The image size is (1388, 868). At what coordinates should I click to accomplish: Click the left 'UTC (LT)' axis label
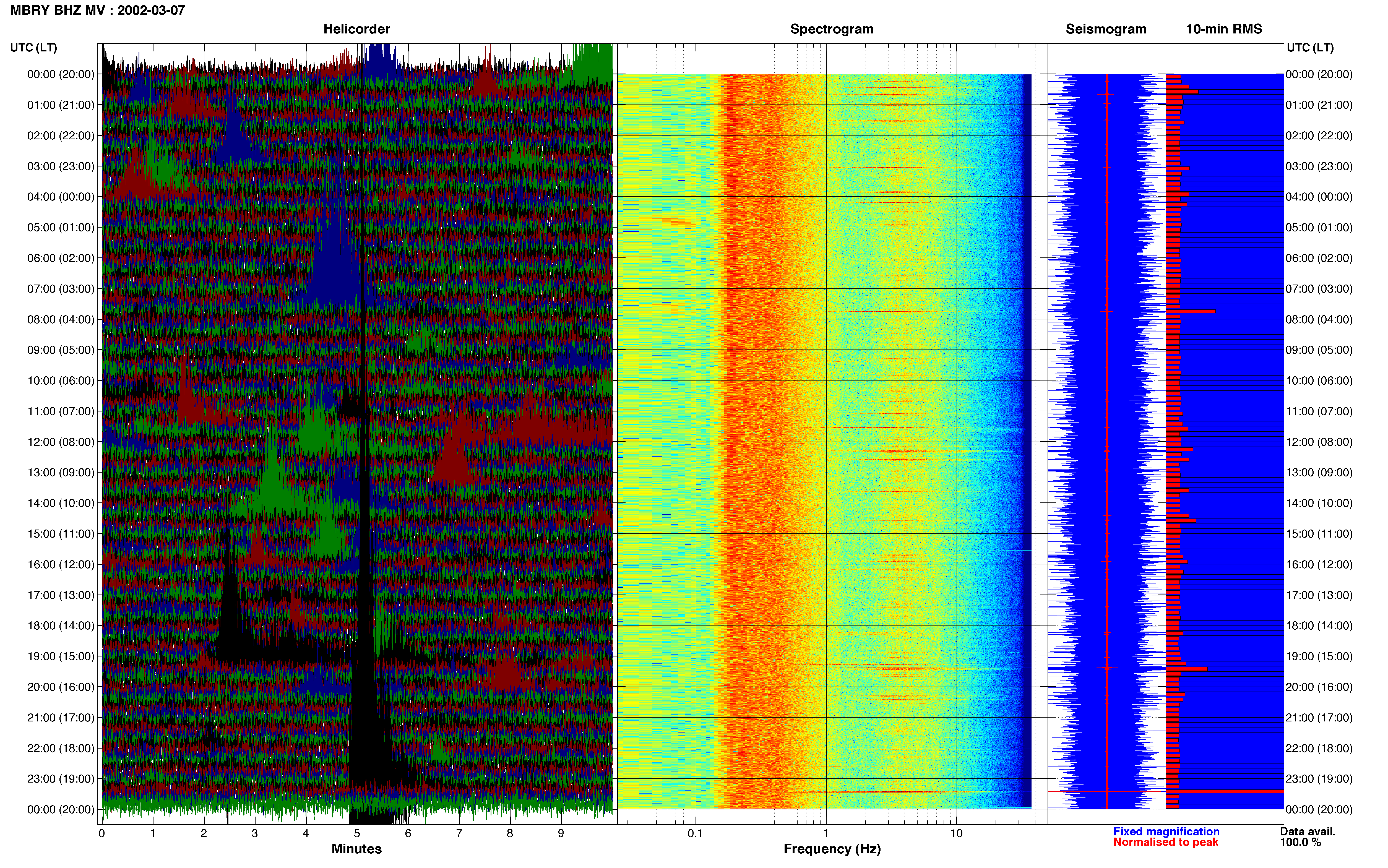pyautogui.click(x=33, y=48)
